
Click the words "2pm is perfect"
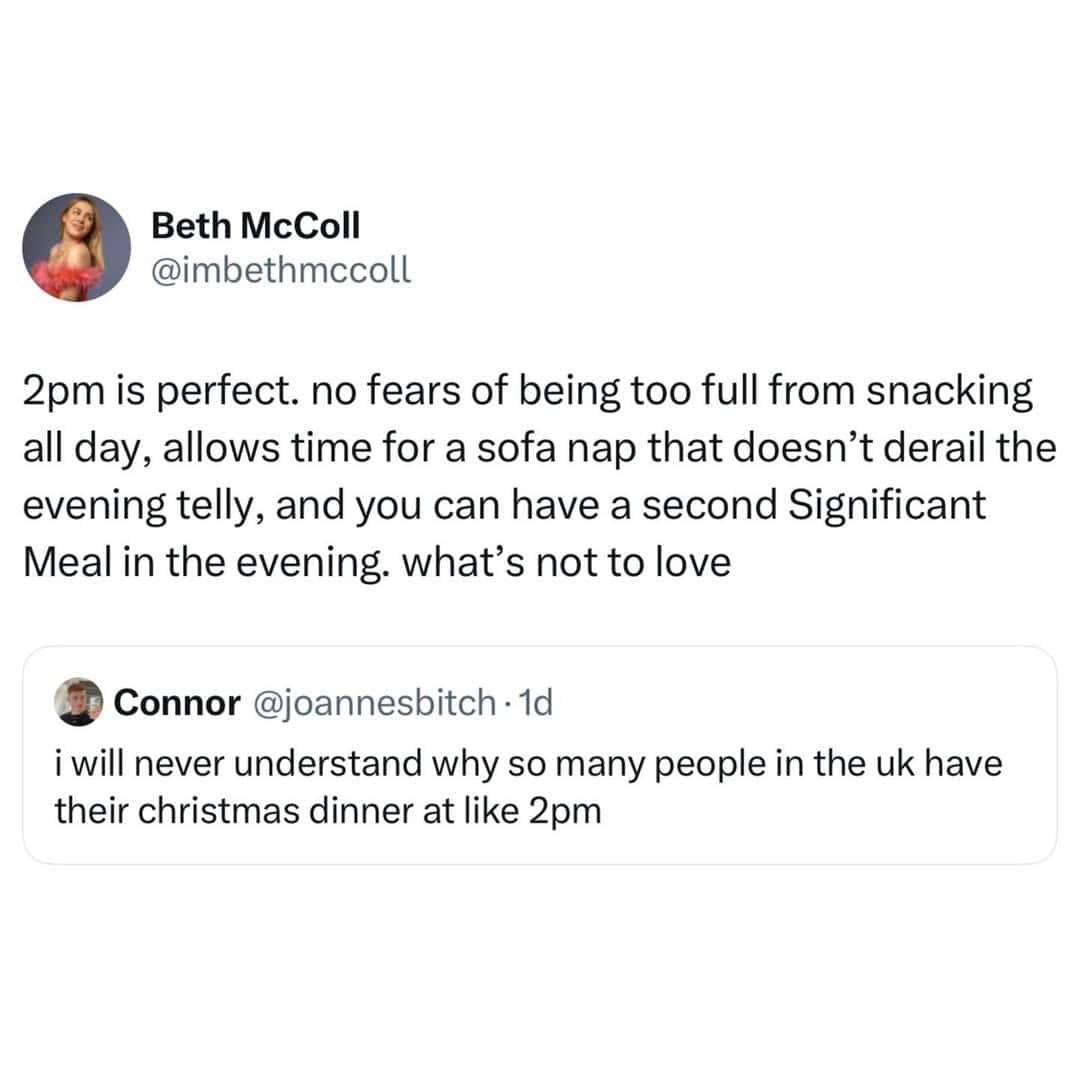click(133, 392)
